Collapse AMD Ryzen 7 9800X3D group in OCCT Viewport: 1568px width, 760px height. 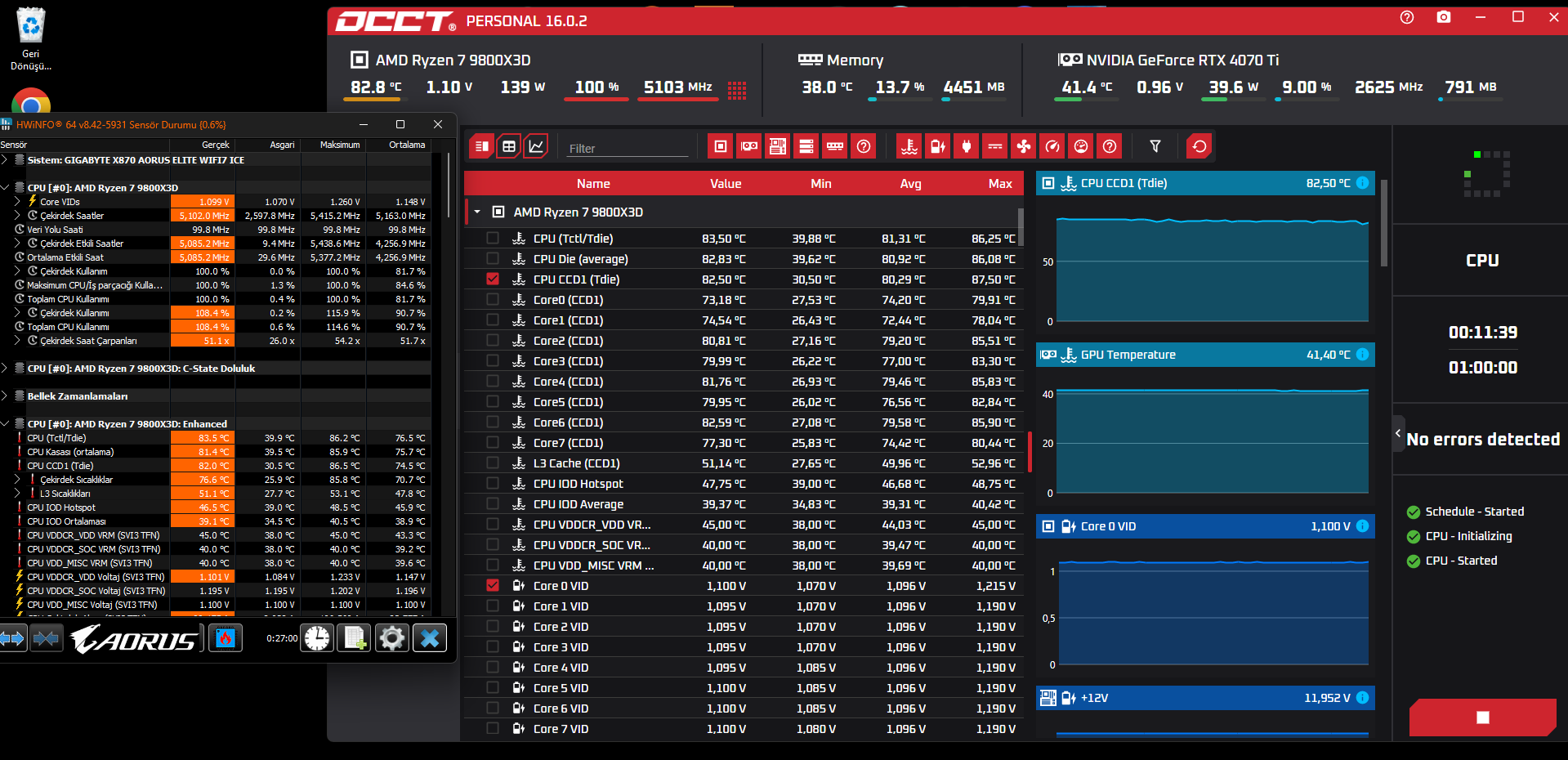(477, 212)
